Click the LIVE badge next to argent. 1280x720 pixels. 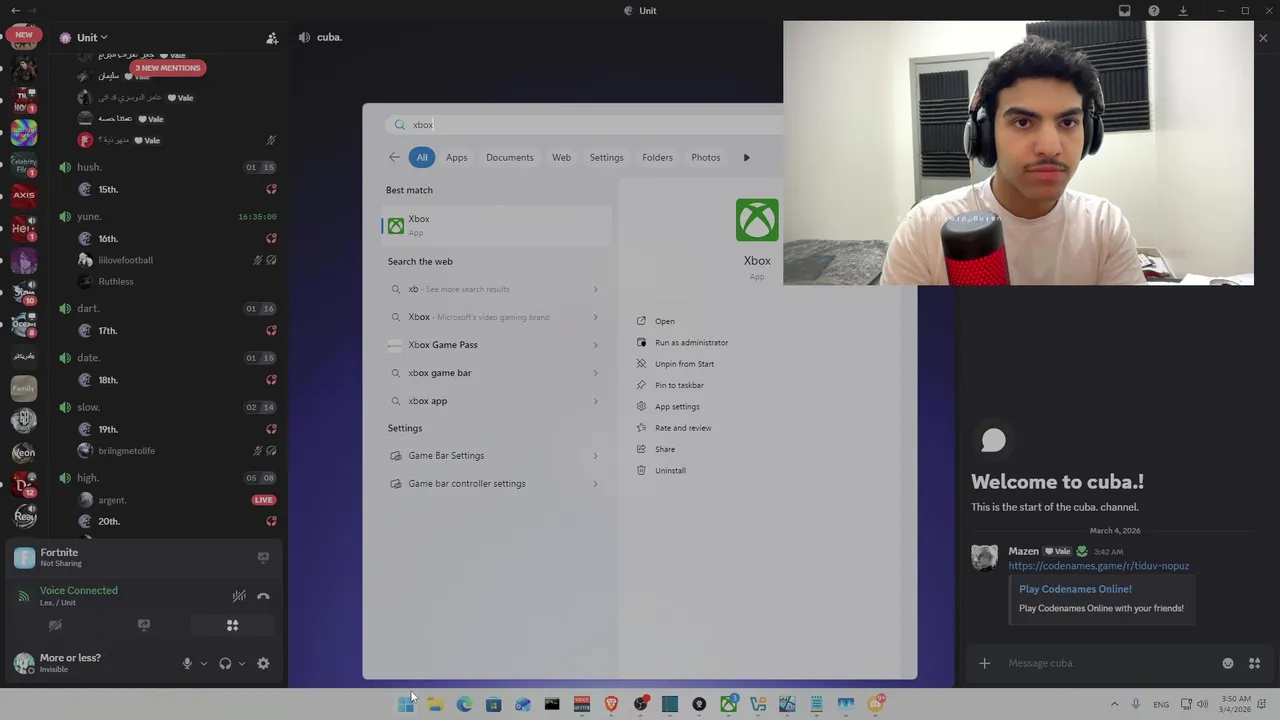[264, 500]
